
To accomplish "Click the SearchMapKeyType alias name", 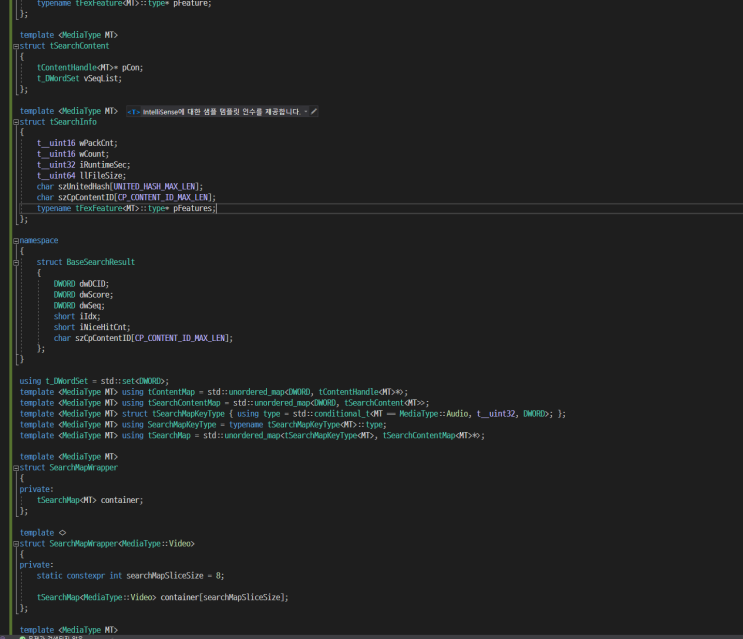I will [181, 425].
